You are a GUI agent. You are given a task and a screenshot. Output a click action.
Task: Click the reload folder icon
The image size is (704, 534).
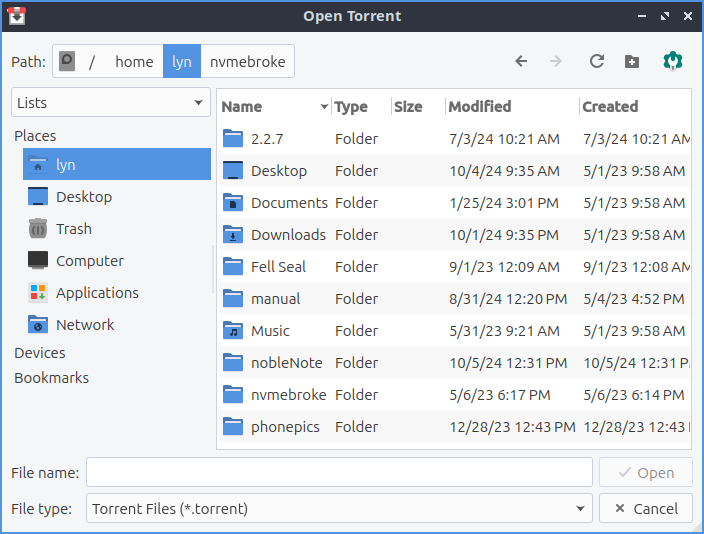coord(597,61)
